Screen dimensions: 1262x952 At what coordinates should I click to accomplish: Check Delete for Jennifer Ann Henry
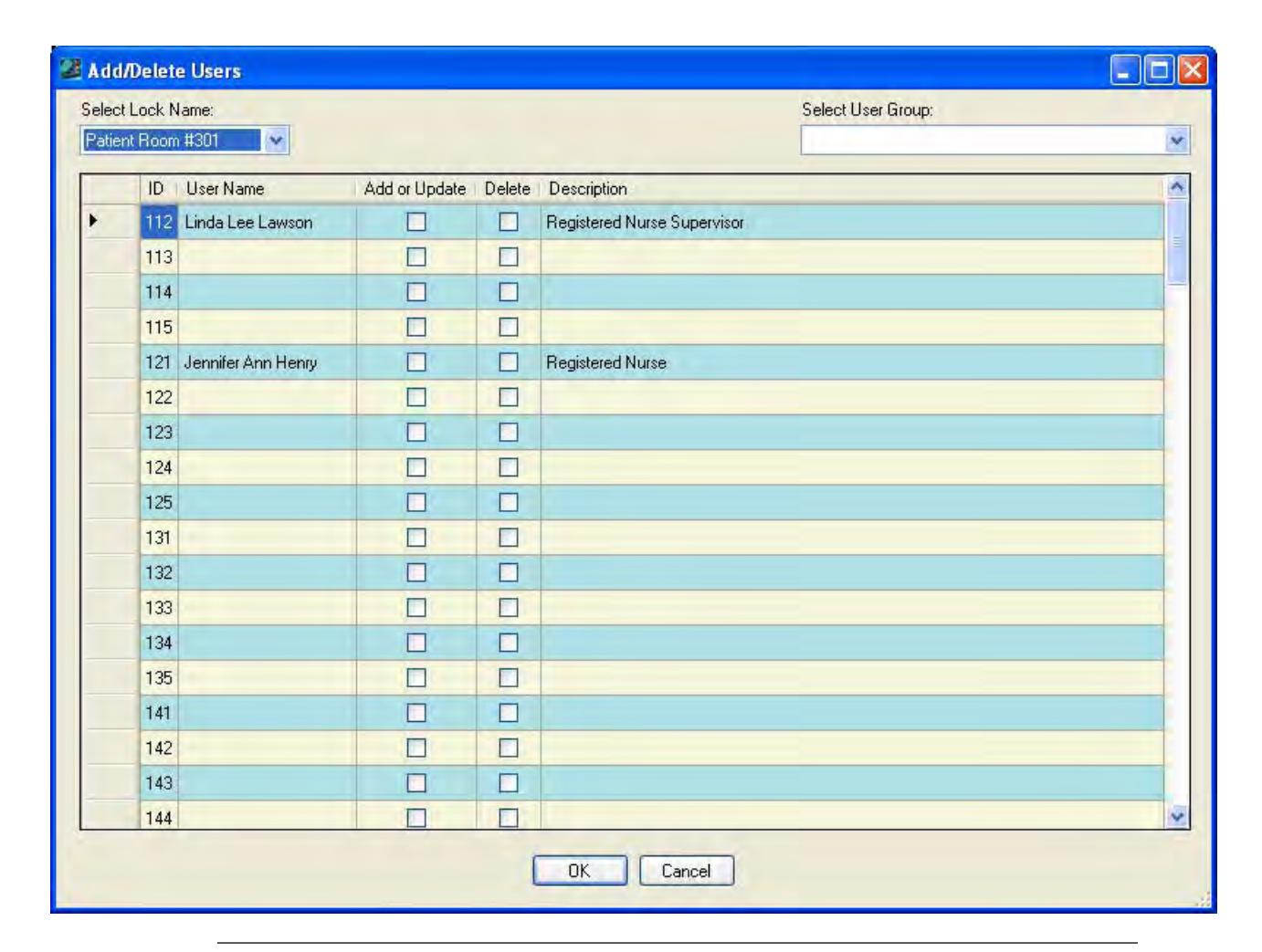pyautogui.click(x=509, y=362)
